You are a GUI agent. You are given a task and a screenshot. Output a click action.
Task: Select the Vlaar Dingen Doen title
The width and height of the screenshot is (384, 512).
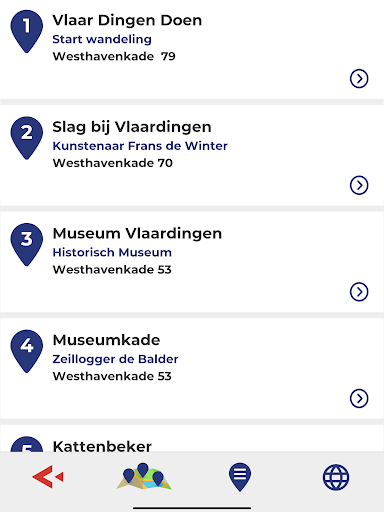127,20
